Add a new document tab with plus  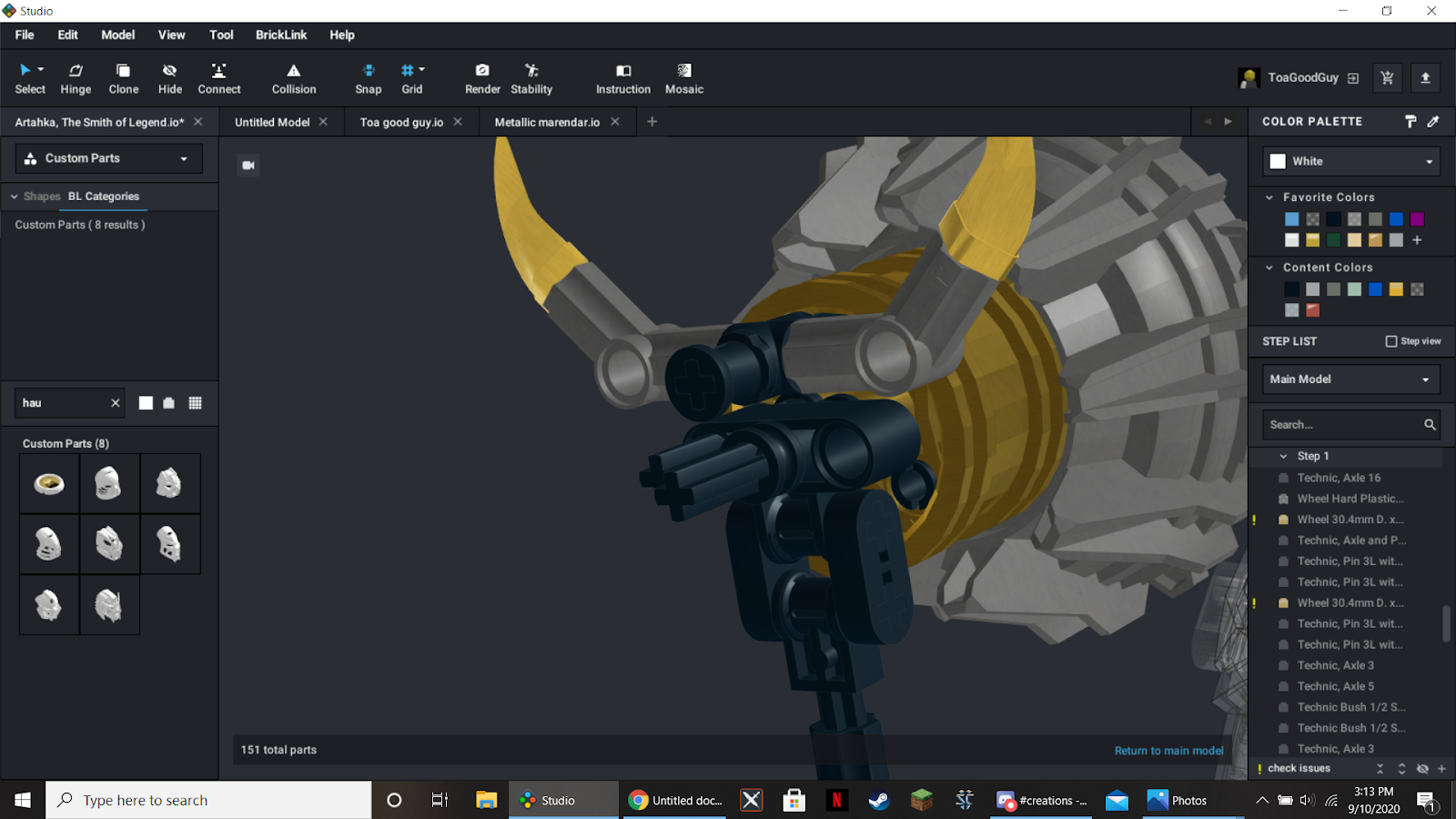(652, 122)
